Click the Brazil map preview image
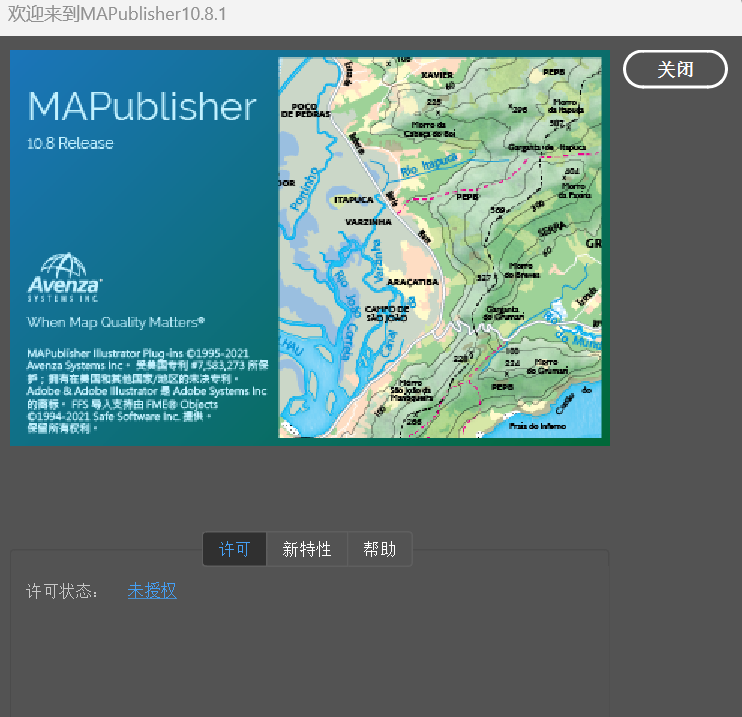This screenshot has width=742, height=717. click(440, 248)
